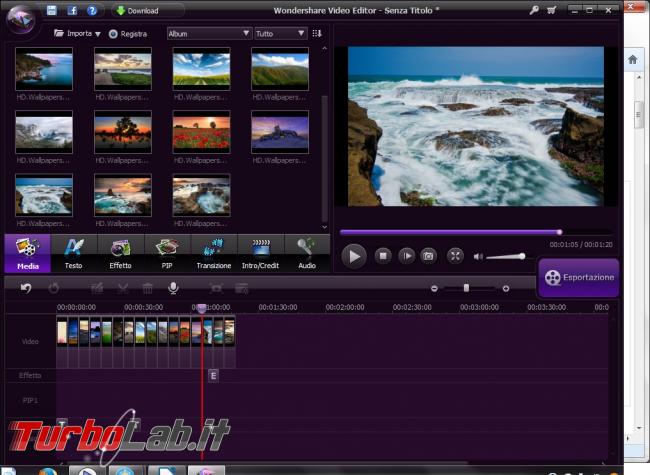Select the E effect clip on Effetto track

tap(213, 376)
